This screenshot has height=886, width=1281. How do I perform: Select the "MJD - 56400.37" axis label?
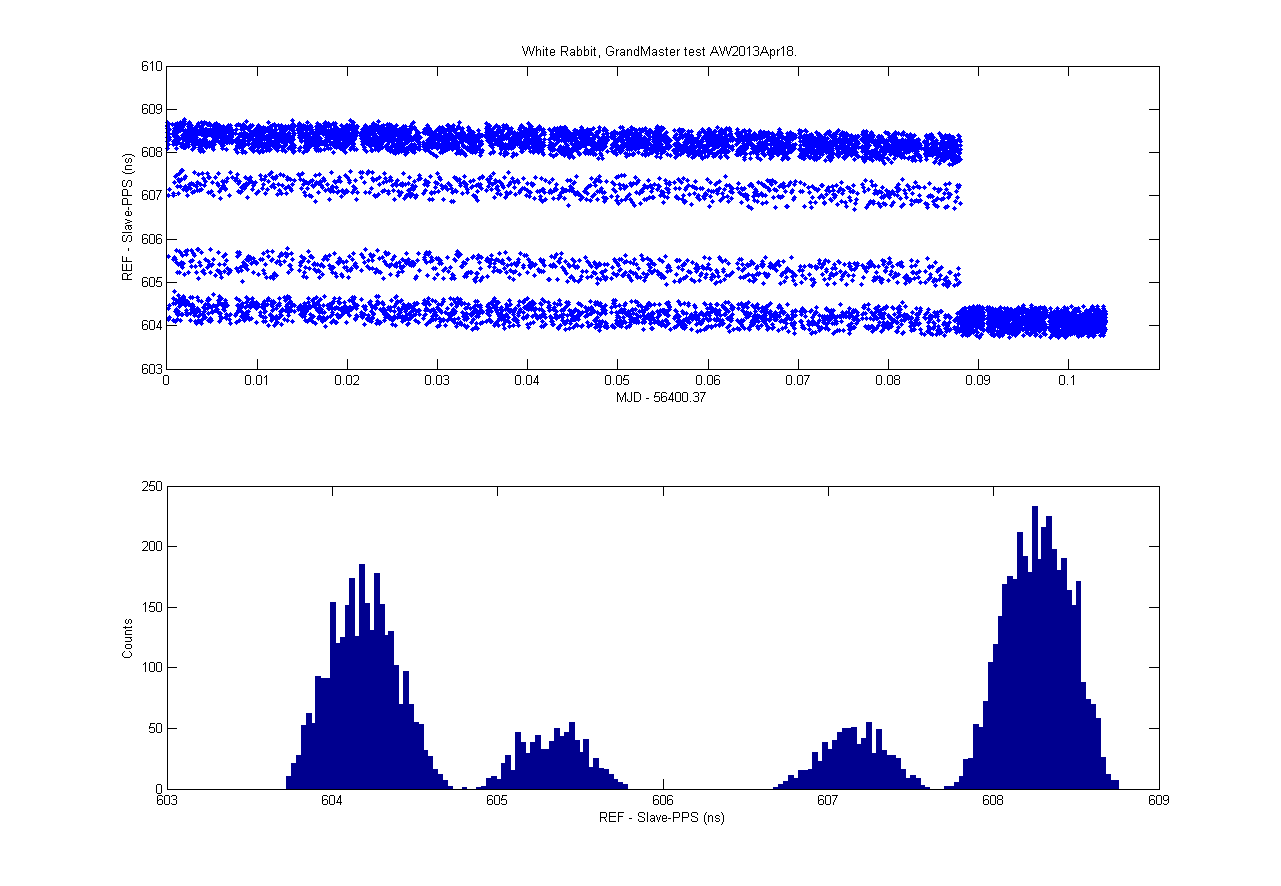(x=662, y=397)
